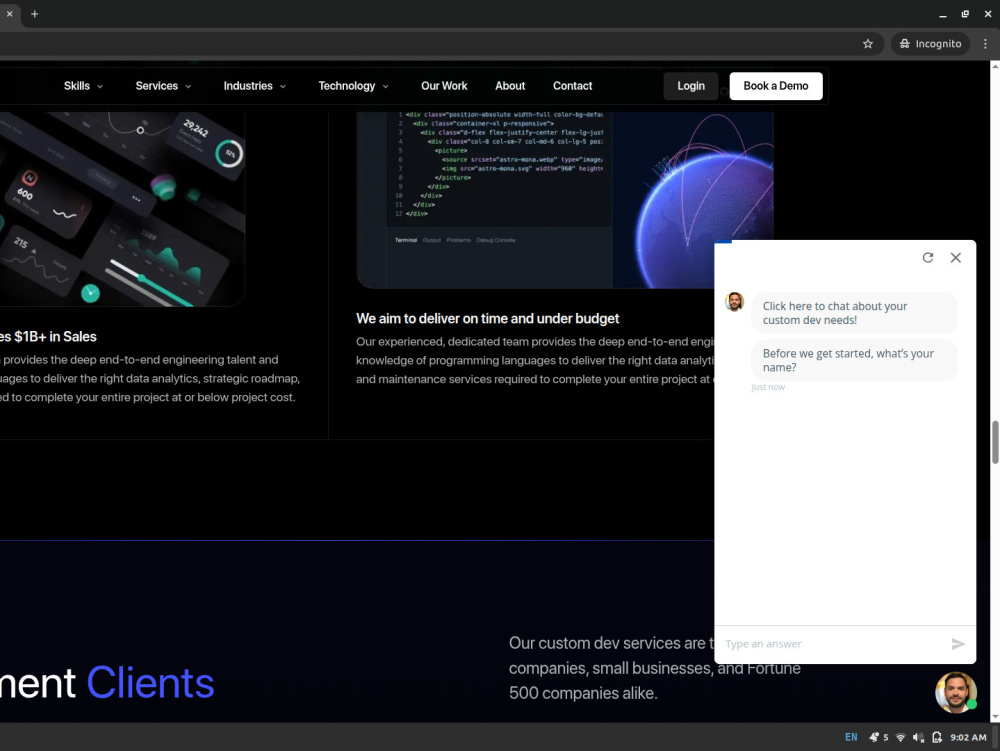
Task: Open the clock showing 9:02 AM
Action: tap(968, 737)
